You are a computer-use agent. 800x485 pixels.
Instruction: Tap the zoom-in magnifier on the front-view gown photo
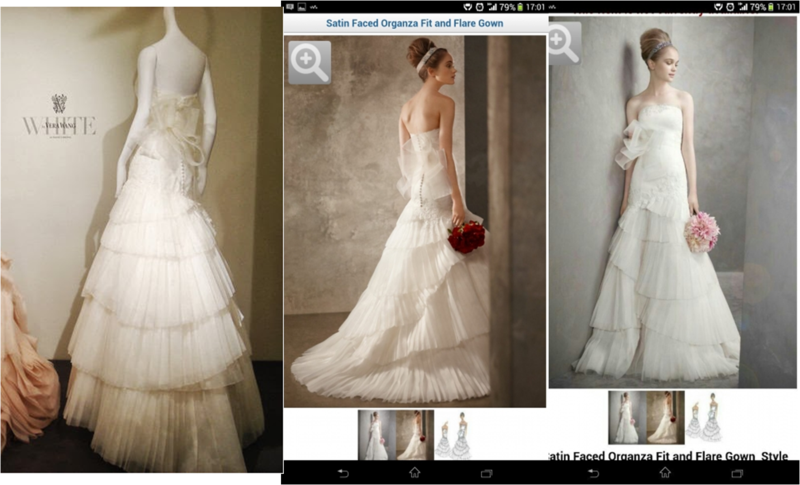tap(564, 42)
